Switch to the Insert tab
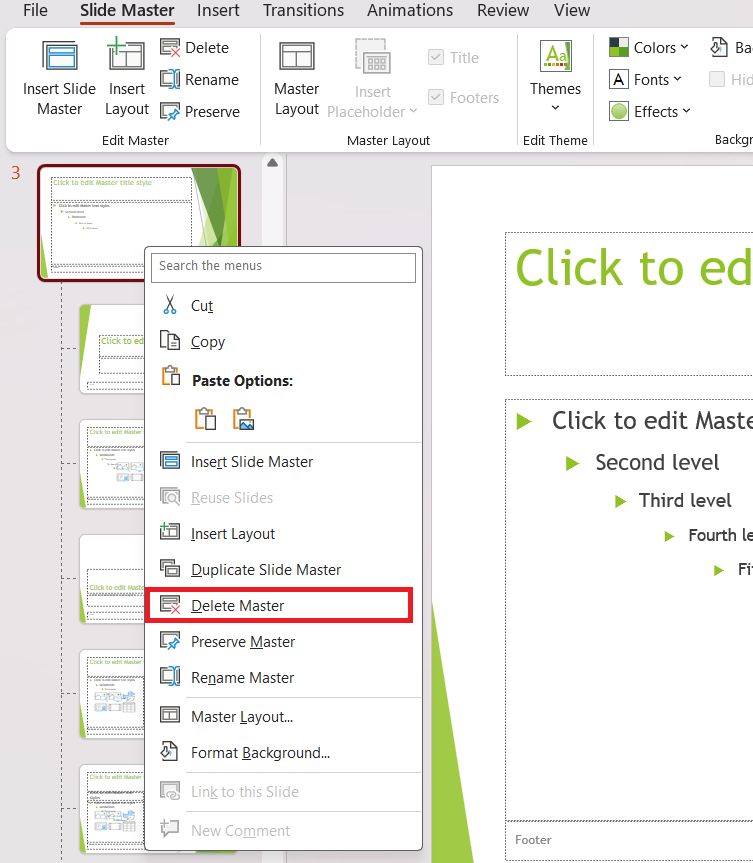 (x=218, y=10)
